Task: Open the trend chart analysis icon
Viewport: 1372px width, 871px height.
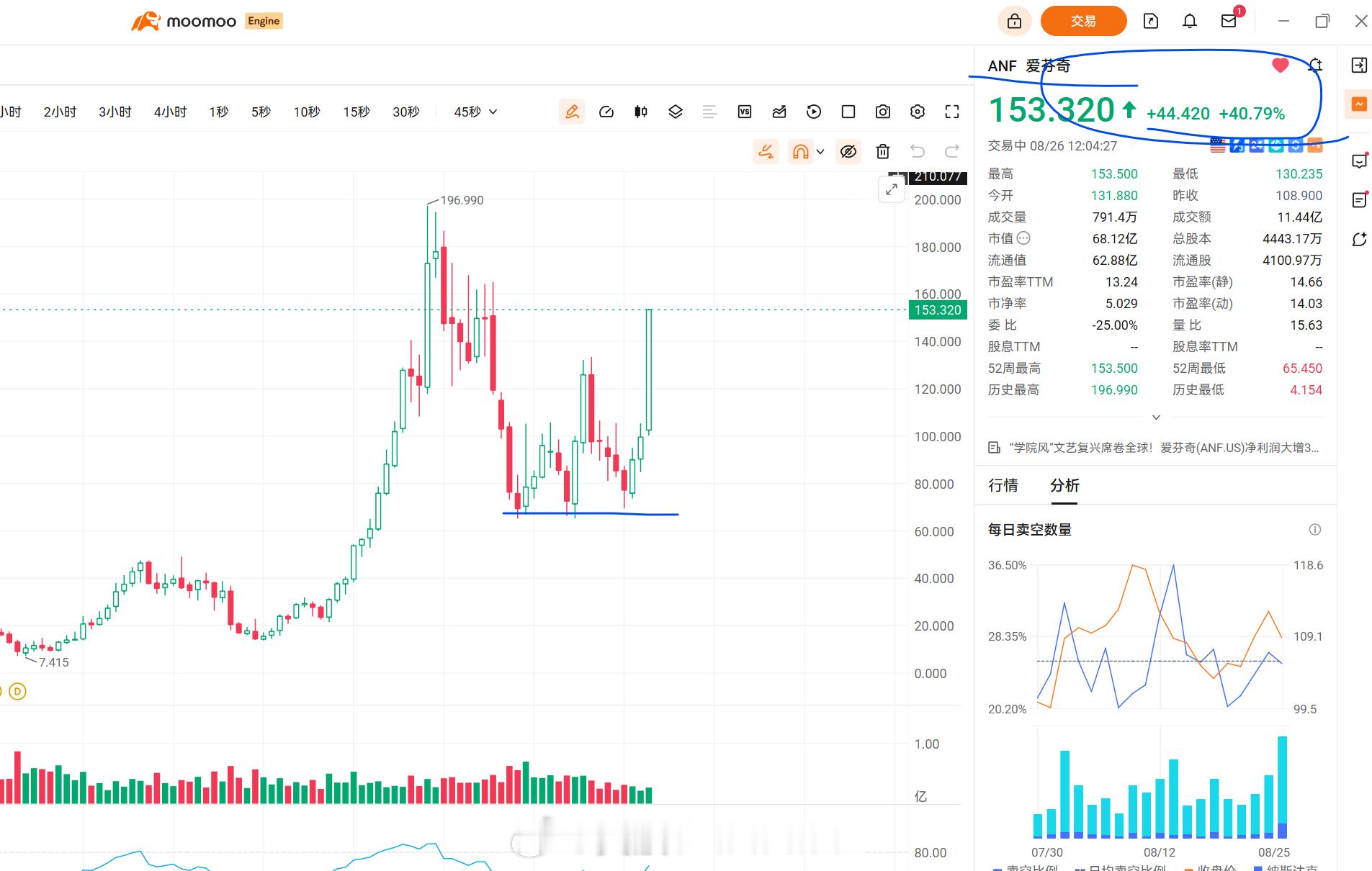Action: pyautogui.click(x=779, y=112)
